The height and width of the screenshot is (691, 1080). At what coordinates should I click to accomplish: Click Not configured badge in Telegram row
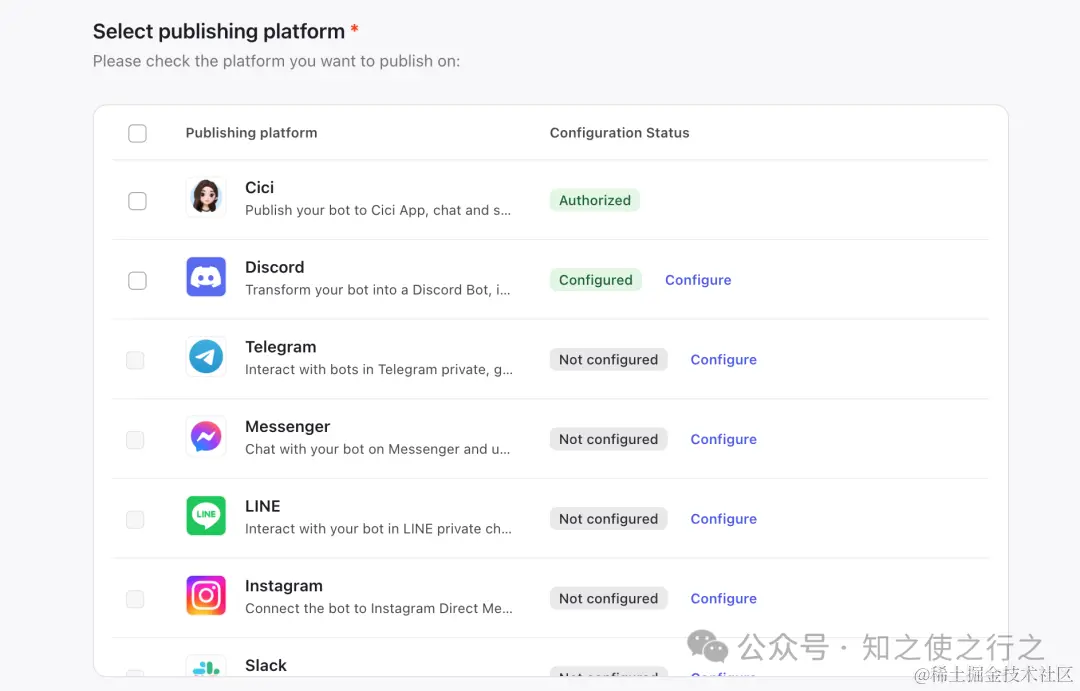pyautogui.click(x=608, y=360)
